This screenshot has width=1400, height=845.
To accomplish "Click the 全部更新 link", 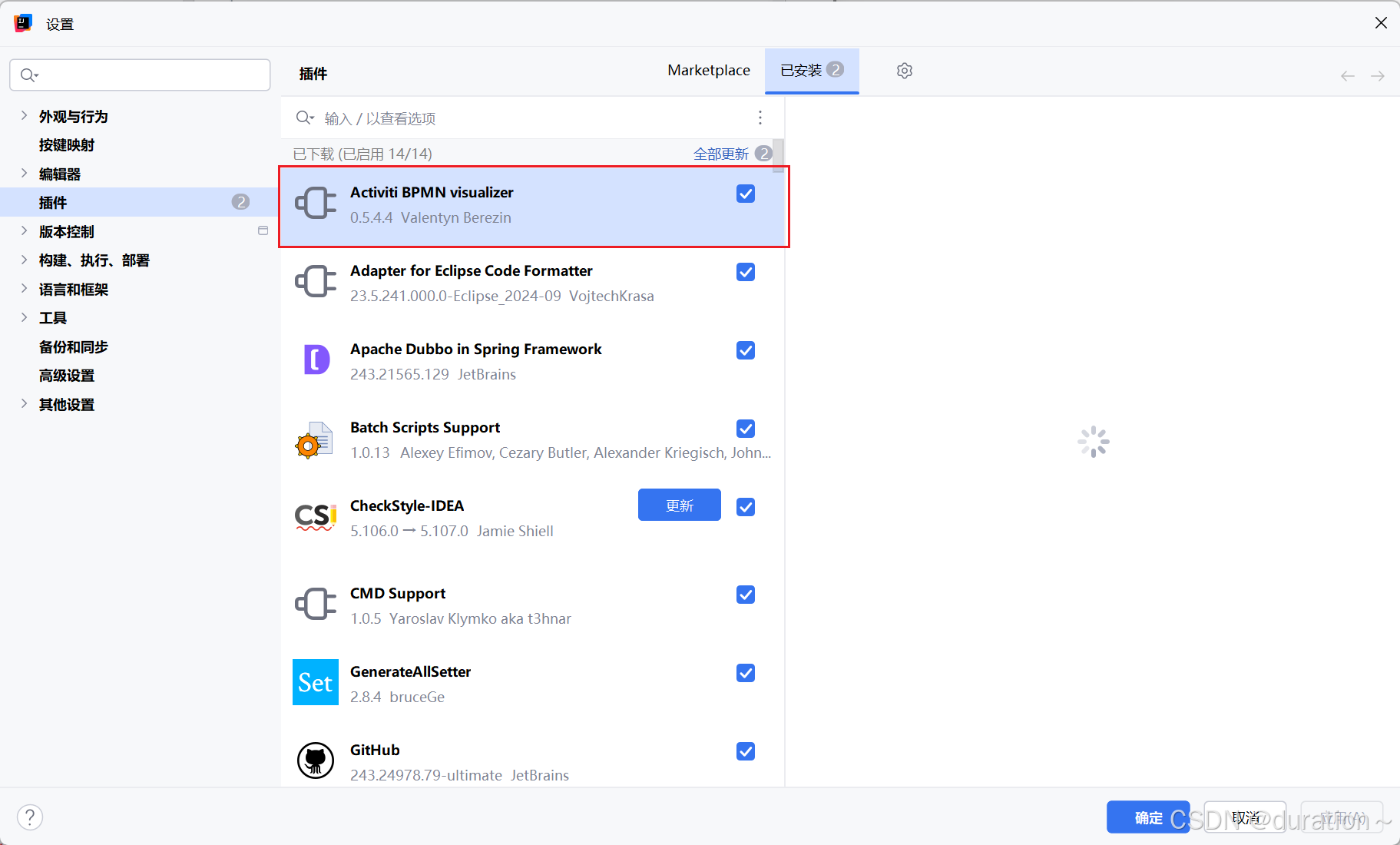I will pos(720,154).
